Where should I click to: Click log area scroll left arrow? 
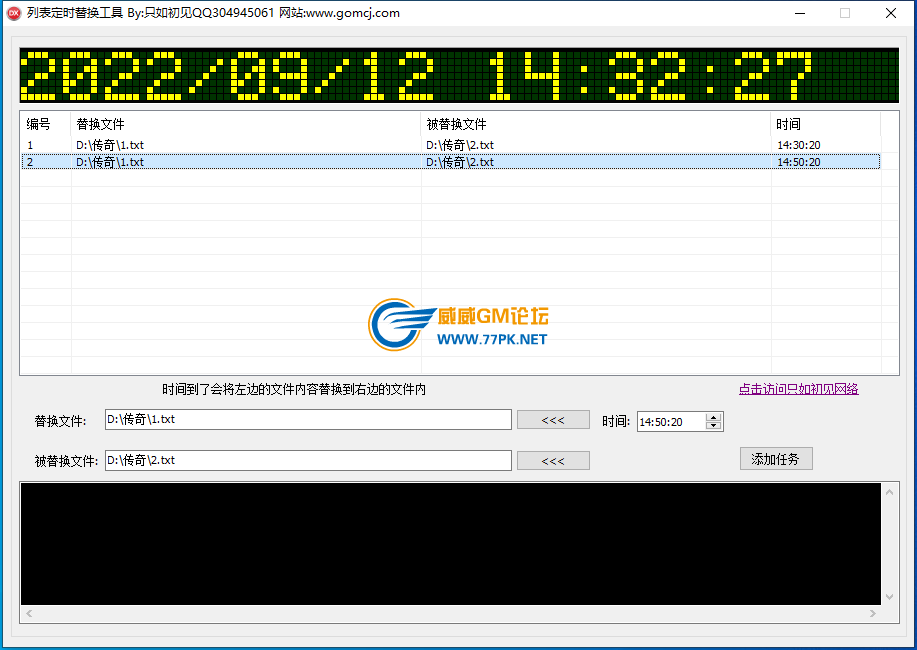click(28, 613)
